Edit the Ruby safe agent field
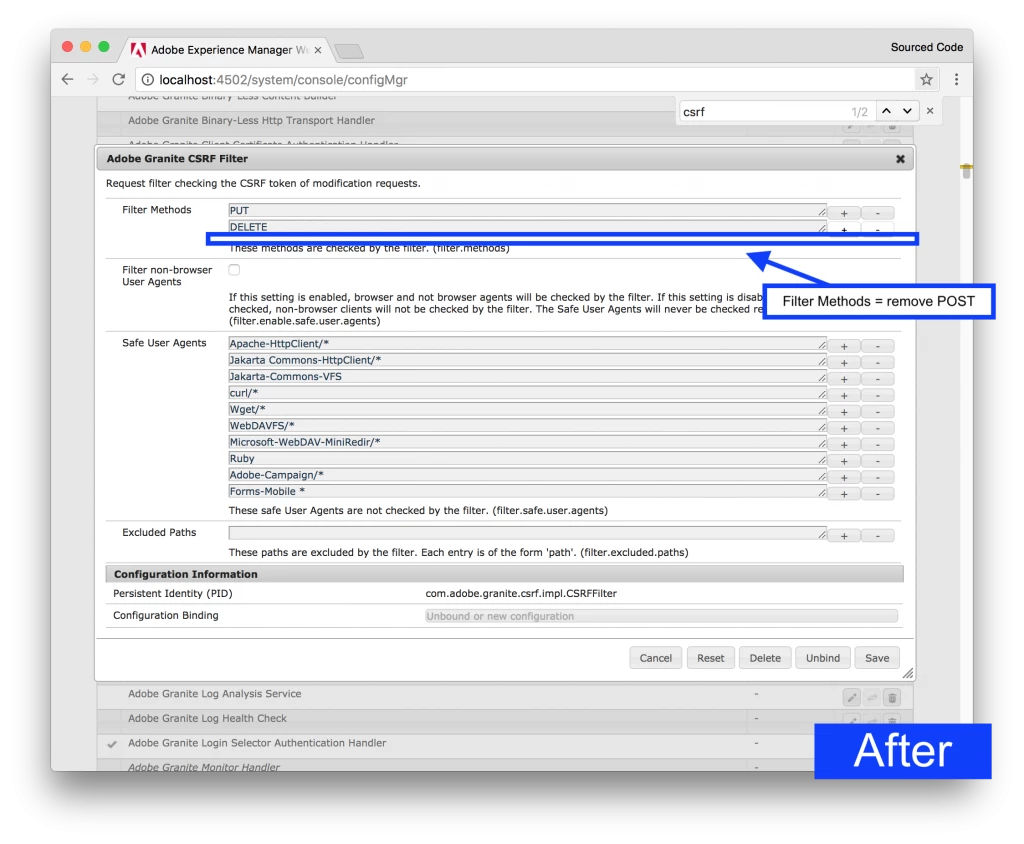This screenshot has height=844, width=1024. pos(527,459)
